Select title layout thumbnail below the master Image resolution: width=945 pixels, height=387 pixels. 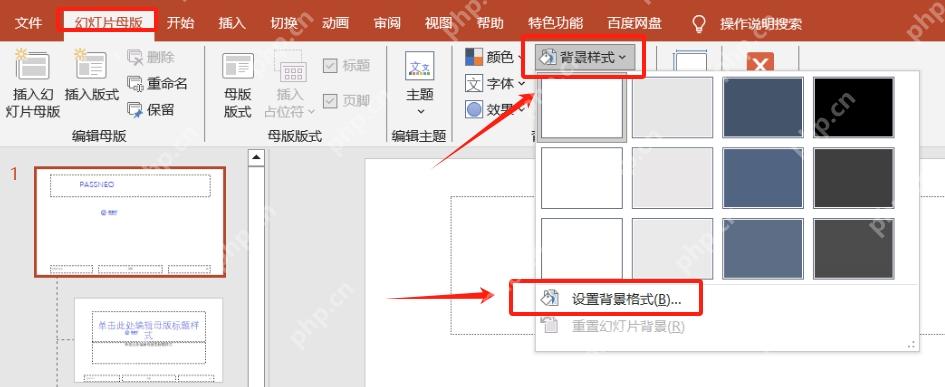[149, 341]
